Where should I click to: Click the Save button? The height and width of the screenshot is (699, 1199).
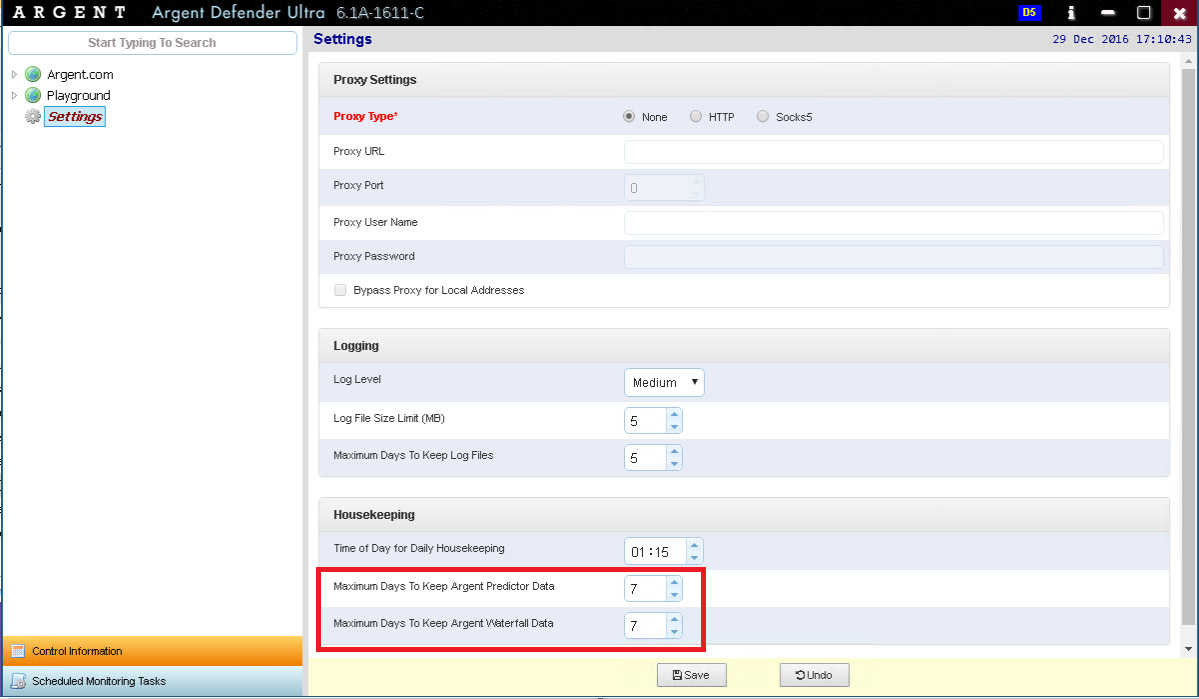(691, 675)
